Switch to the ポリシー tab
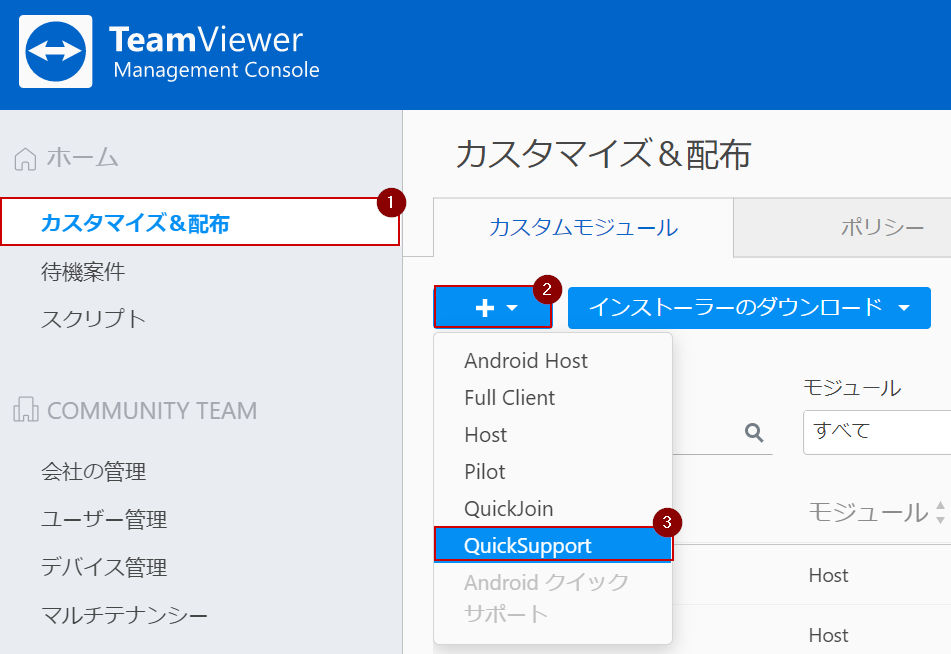The image size is (951, 654). tap(882, 228)
